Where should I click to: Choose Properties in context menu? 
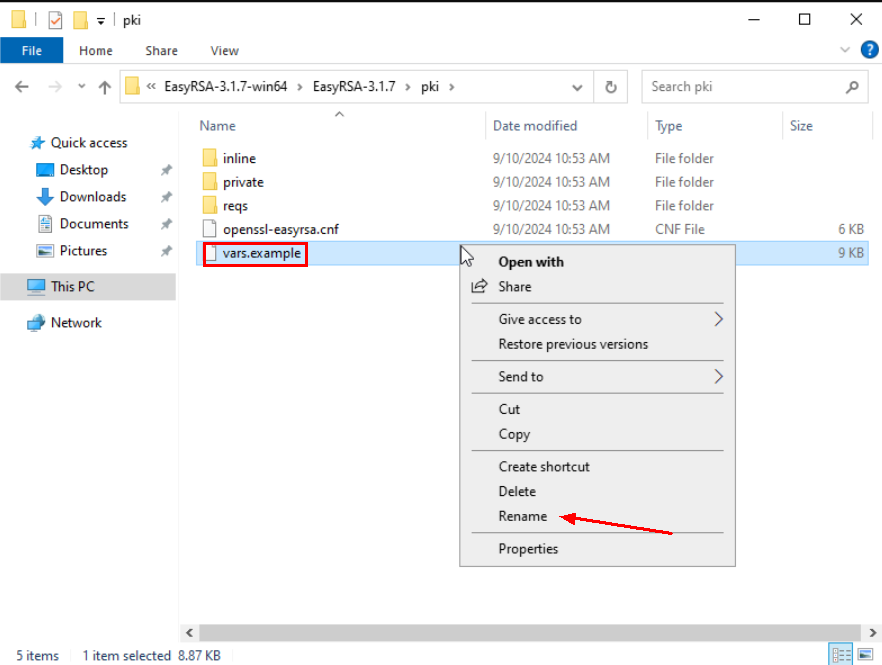tap(528, 548)
